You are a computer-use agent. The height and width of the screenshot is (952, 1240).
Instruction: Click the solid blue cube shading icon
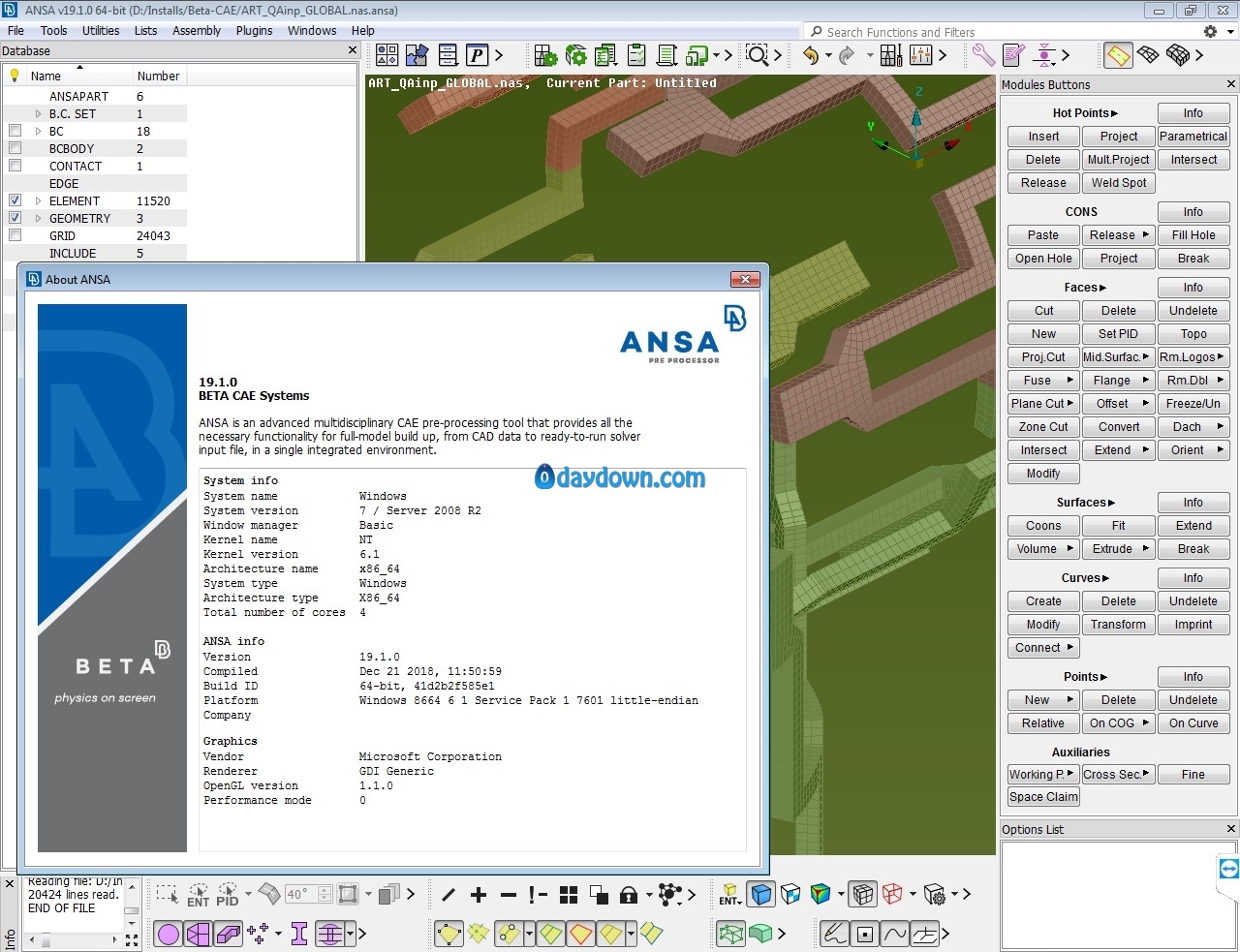[x=761, y=895]
